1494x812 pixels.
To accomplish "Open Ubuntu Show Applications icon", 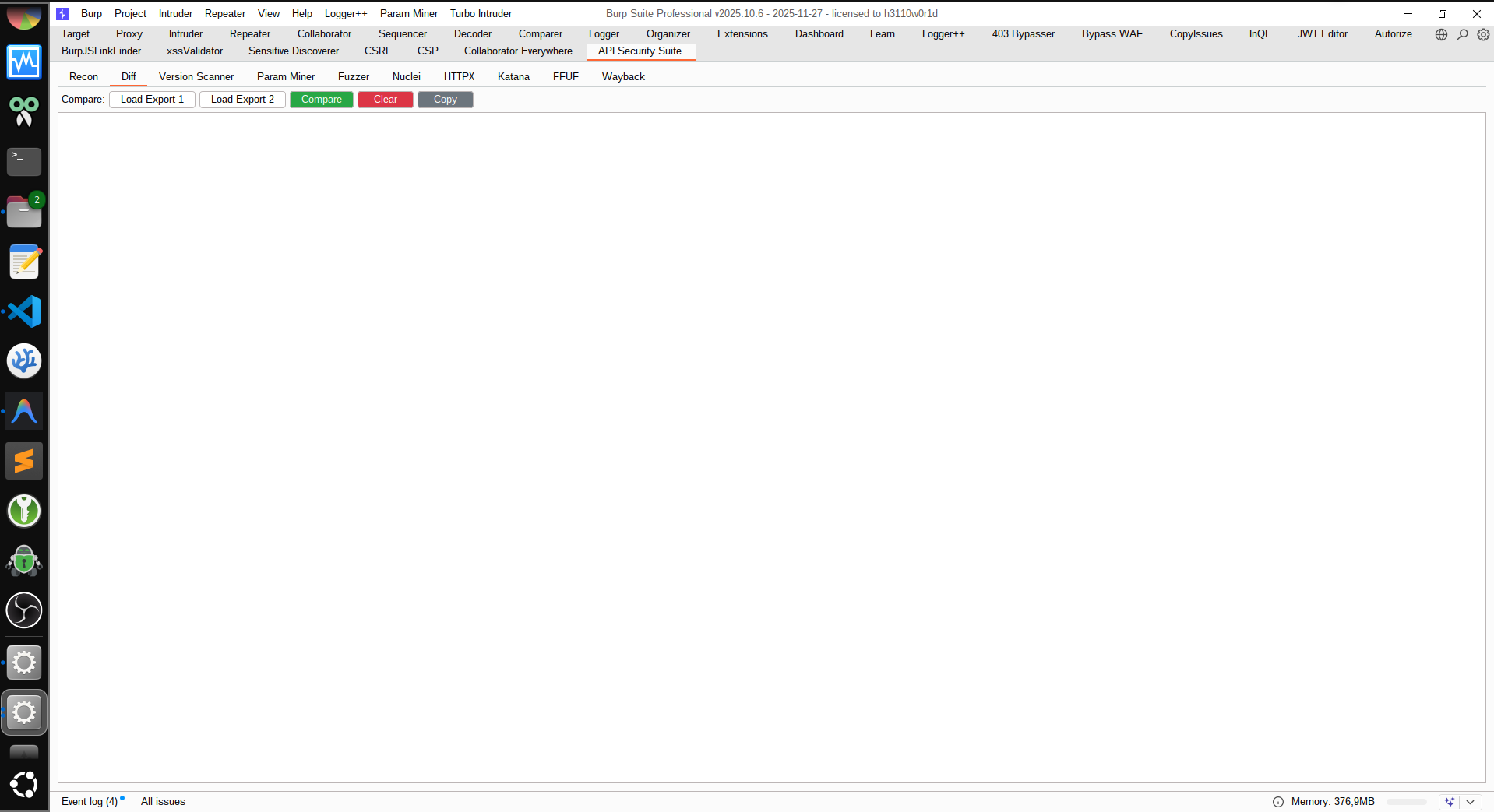I will point(24,785).
